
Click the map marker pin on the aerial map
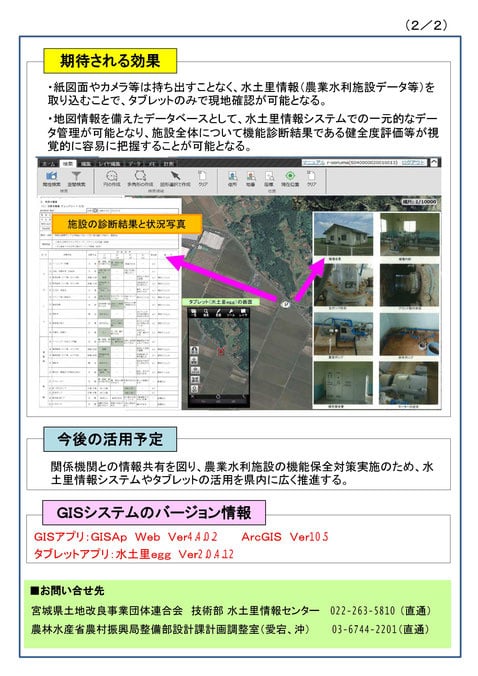point(286,304)
